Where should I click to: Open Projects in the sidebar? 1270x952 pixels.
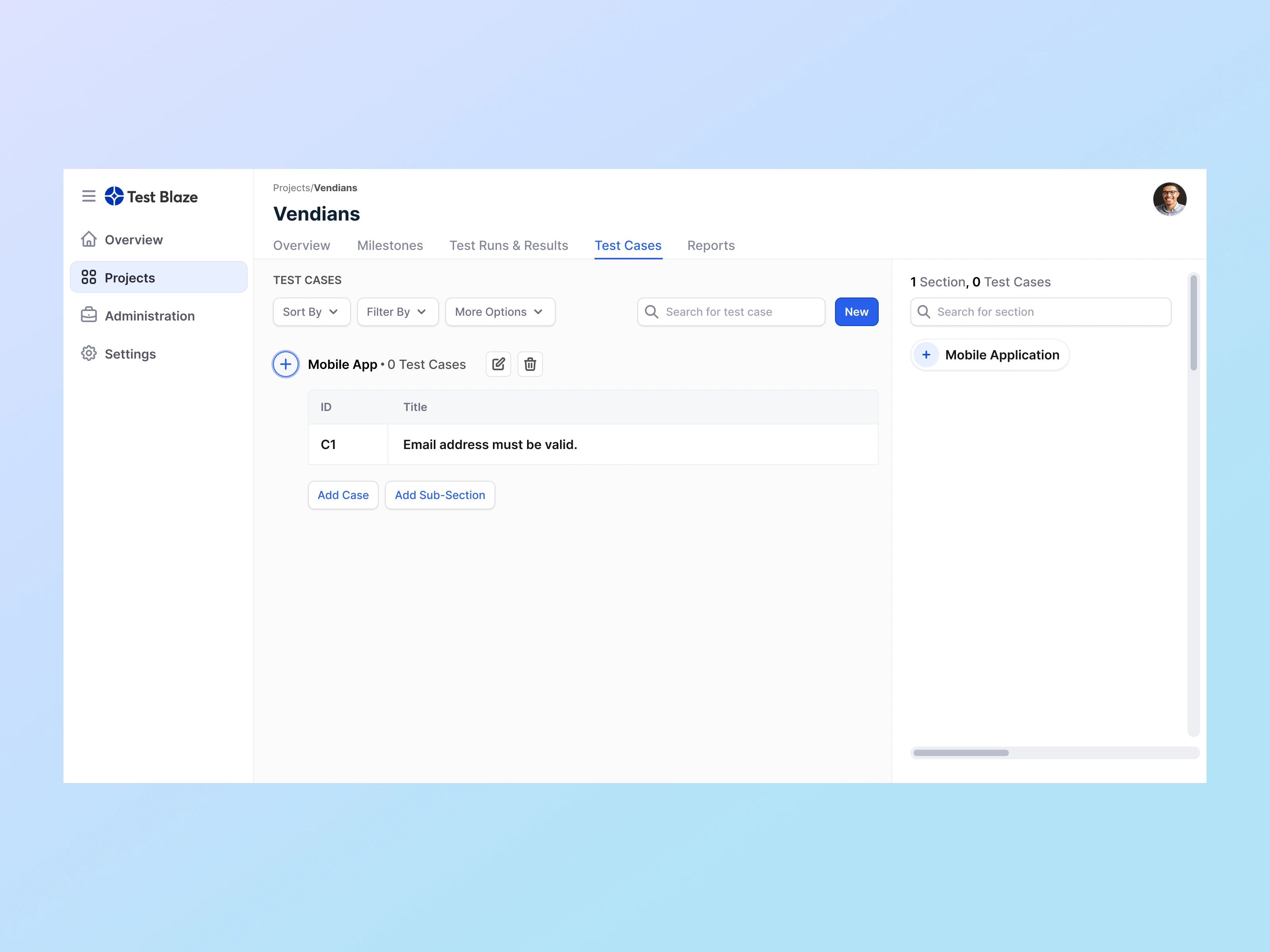pos(158,277)
